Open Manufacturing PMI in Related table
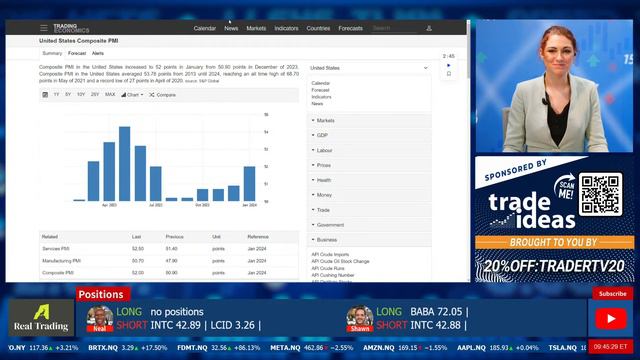This screenshot has height=360, width=640. [61, 261]
